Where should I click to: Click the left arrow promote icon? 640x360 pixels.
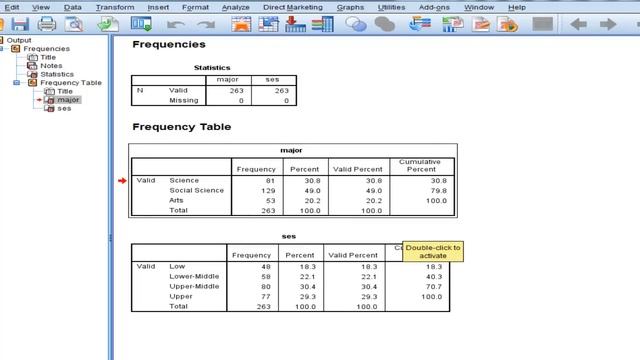coord(578,24)
